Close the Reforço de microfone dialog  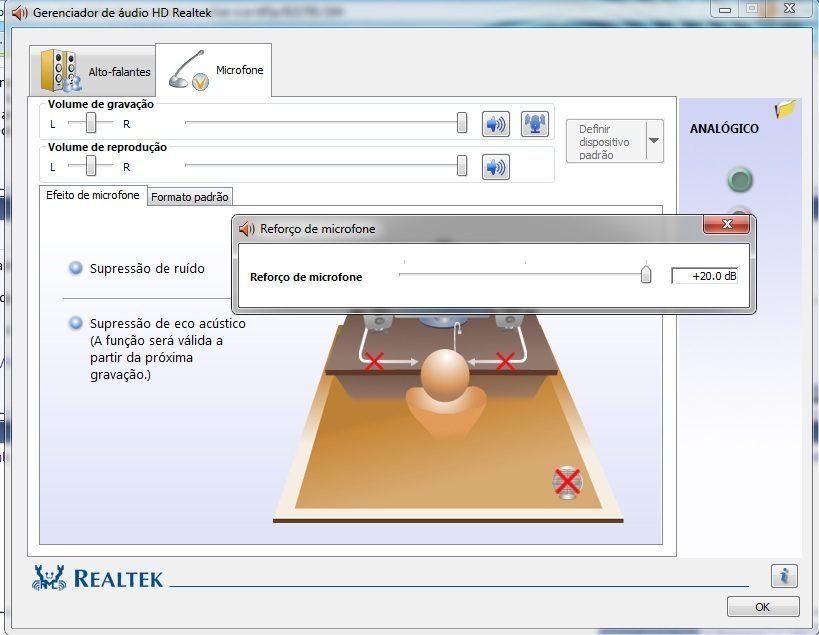tap(726, 227)
